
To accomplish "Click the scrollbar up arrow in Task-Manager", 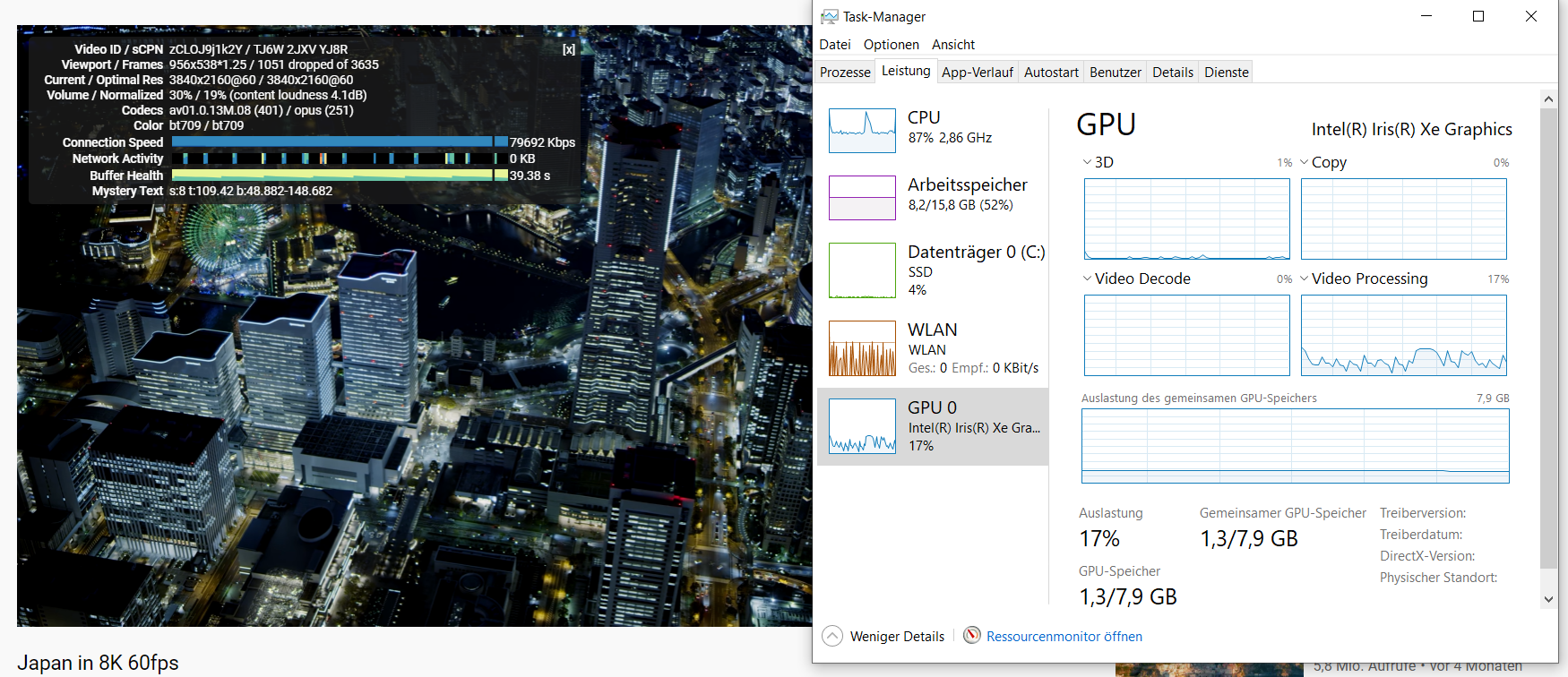I will point(1548,99).
